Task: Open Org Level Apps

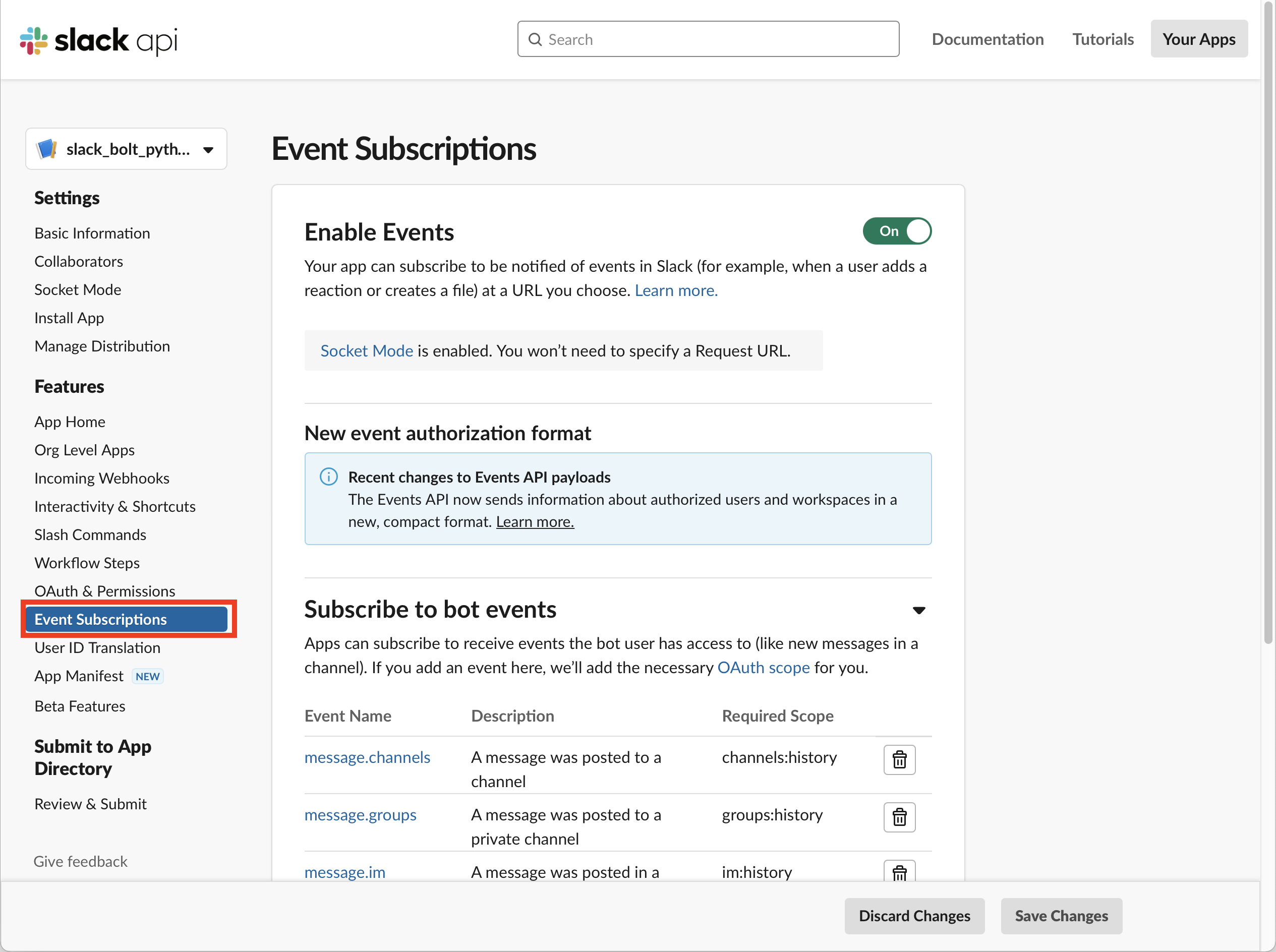Action: [x=85, y=450]
